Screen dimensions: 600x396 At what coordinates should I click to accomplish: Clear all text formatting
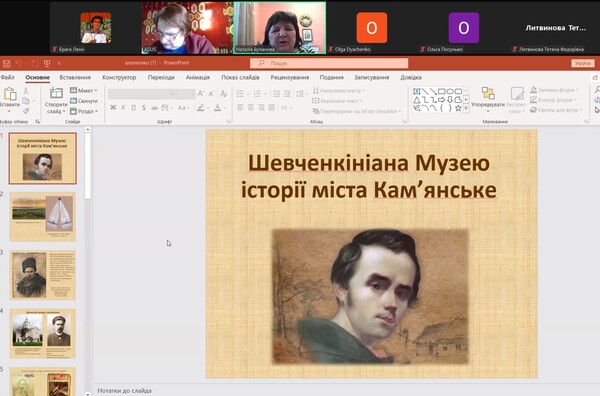(x=224, y=94)
